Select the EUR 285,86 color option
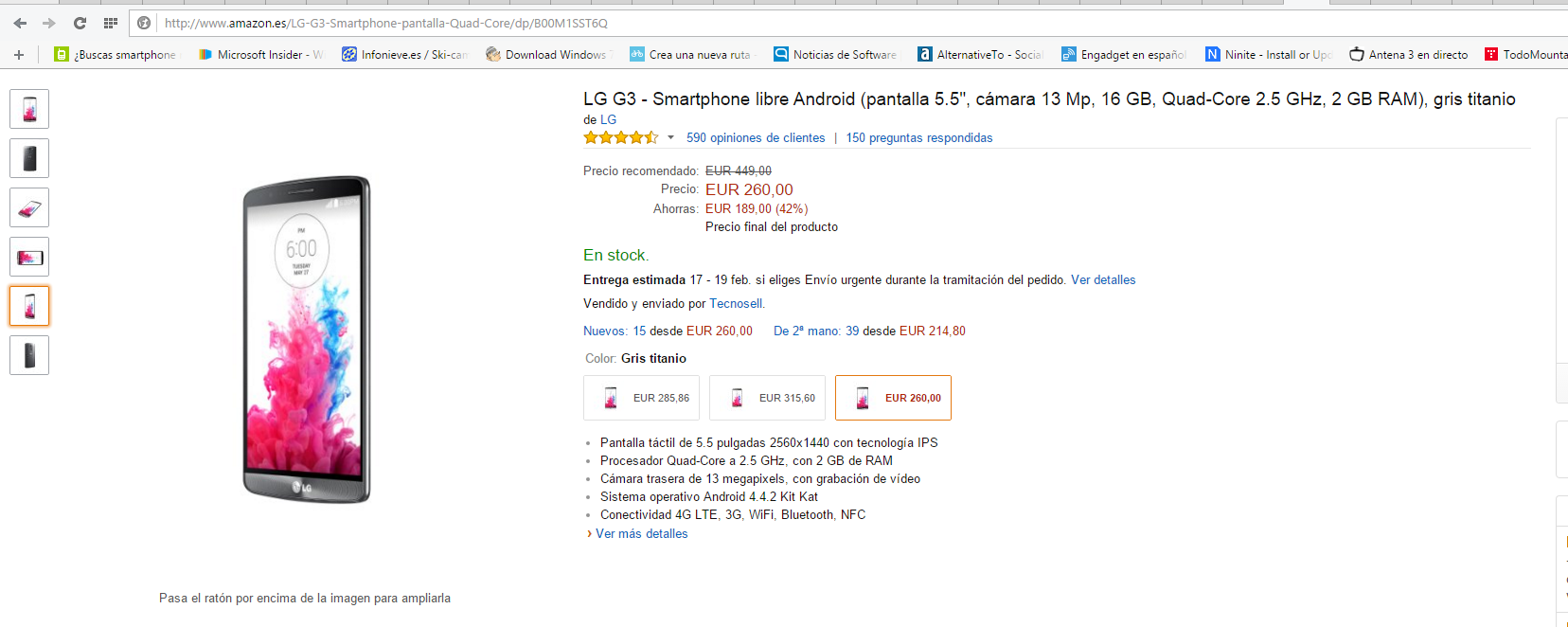Image resolution: width=1568 pixels, height=627 pixels. (641, 398)
